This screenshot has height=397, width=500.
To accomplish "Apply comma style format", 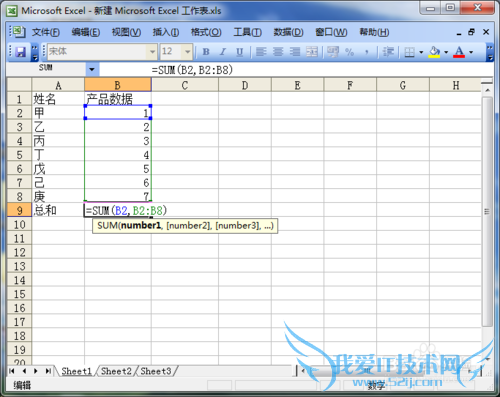I will tap(367, 52).
